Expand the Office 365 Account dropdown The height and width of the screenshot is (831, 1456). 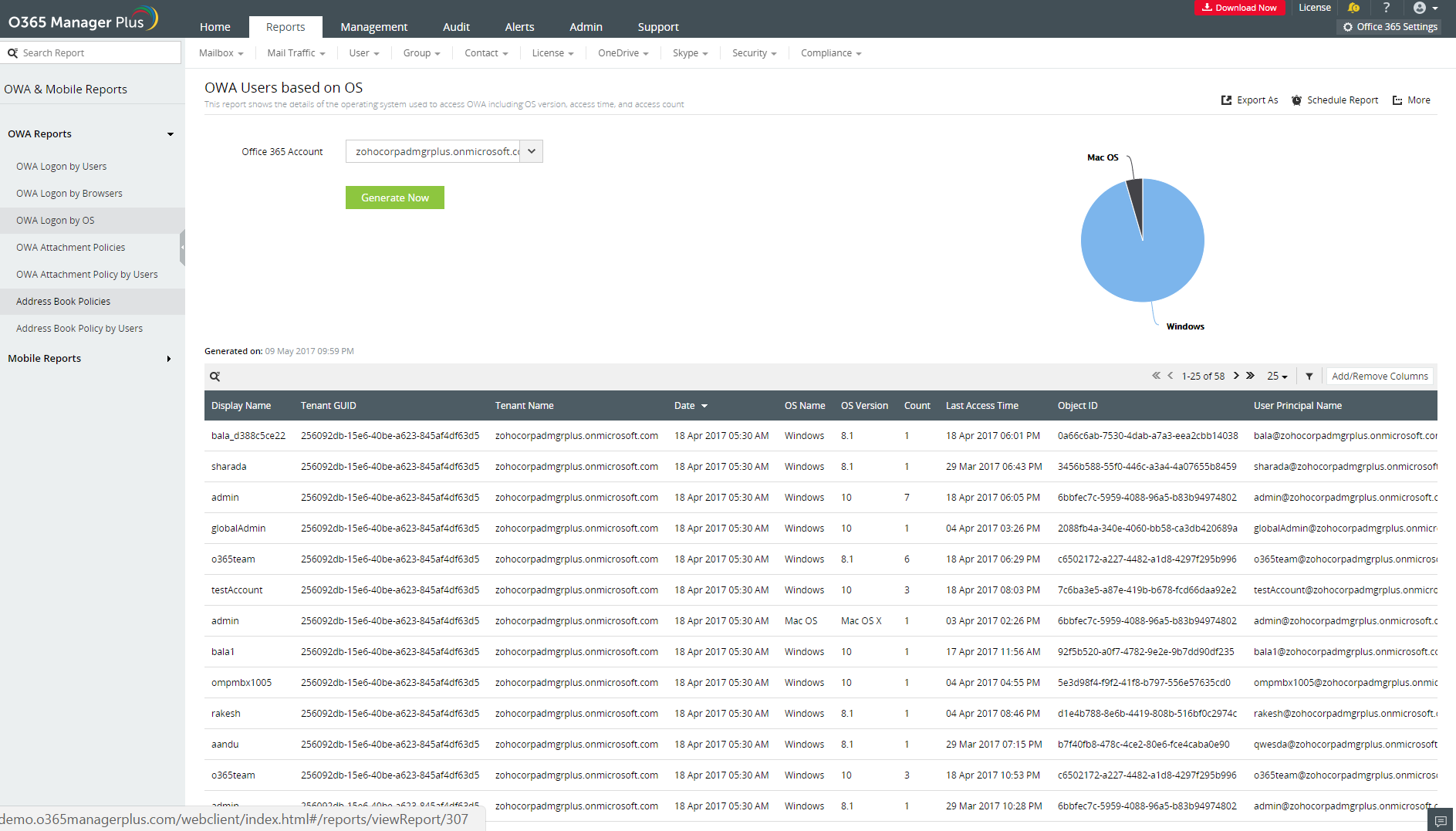coord(532,152)
